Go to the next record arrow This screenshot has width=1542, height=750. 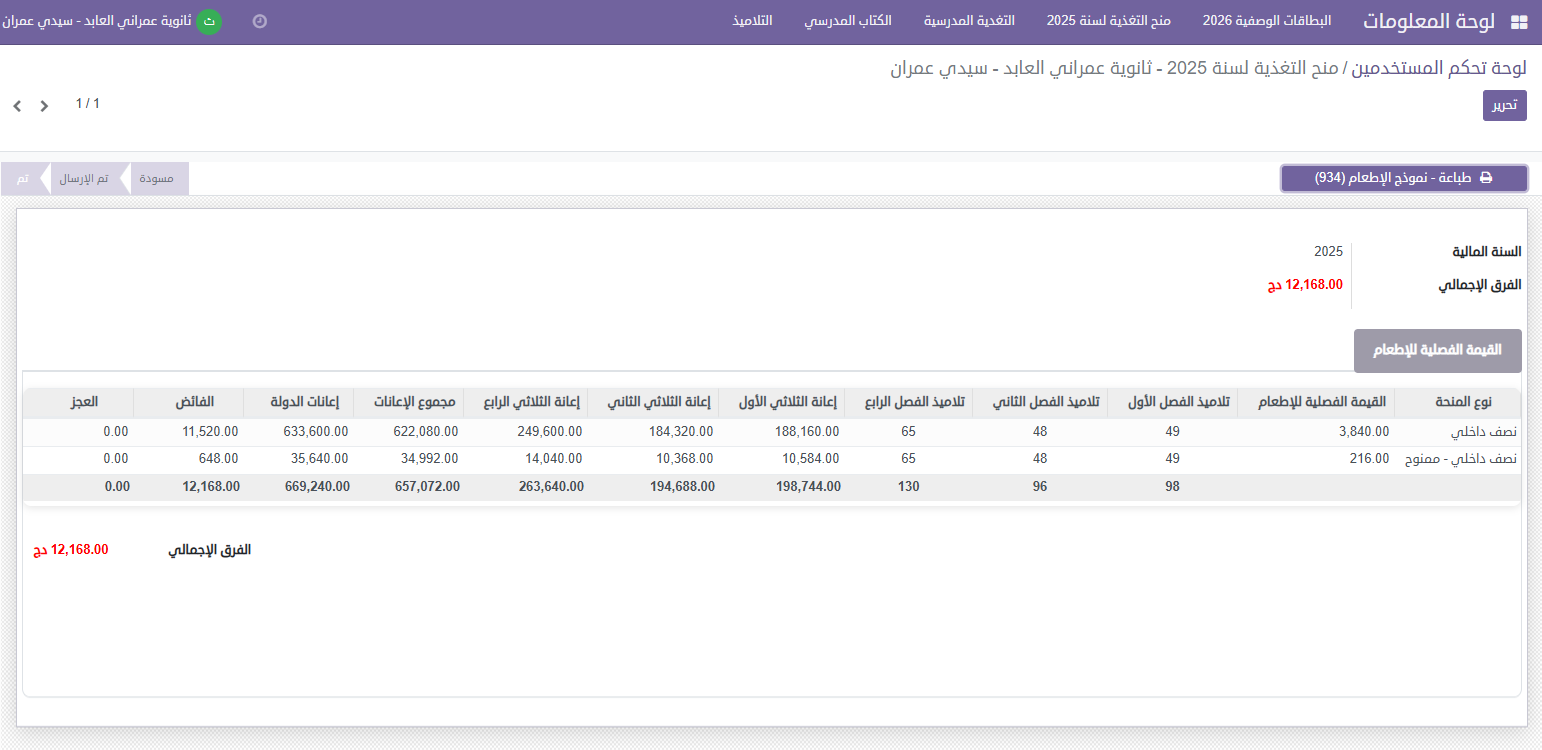(44, 106)
